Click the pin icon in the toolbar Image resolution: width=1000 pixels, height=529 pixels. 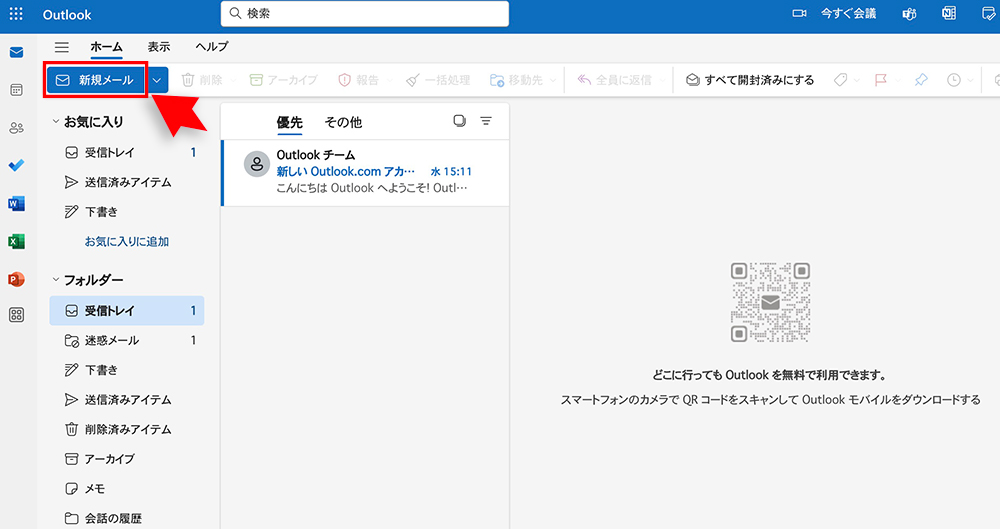click(x=921, y=80)
